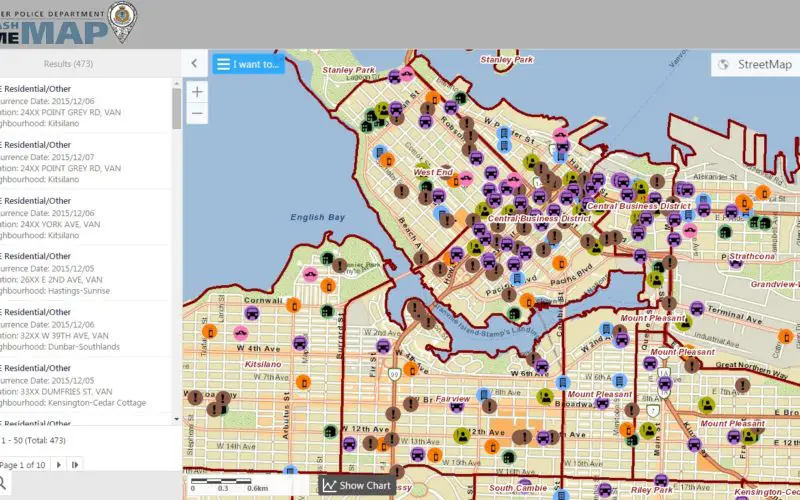The height and width of the screenshot is (500, 800).
Task: Collapse the results panel with the chevron
Action: click(x=194, y=63)
